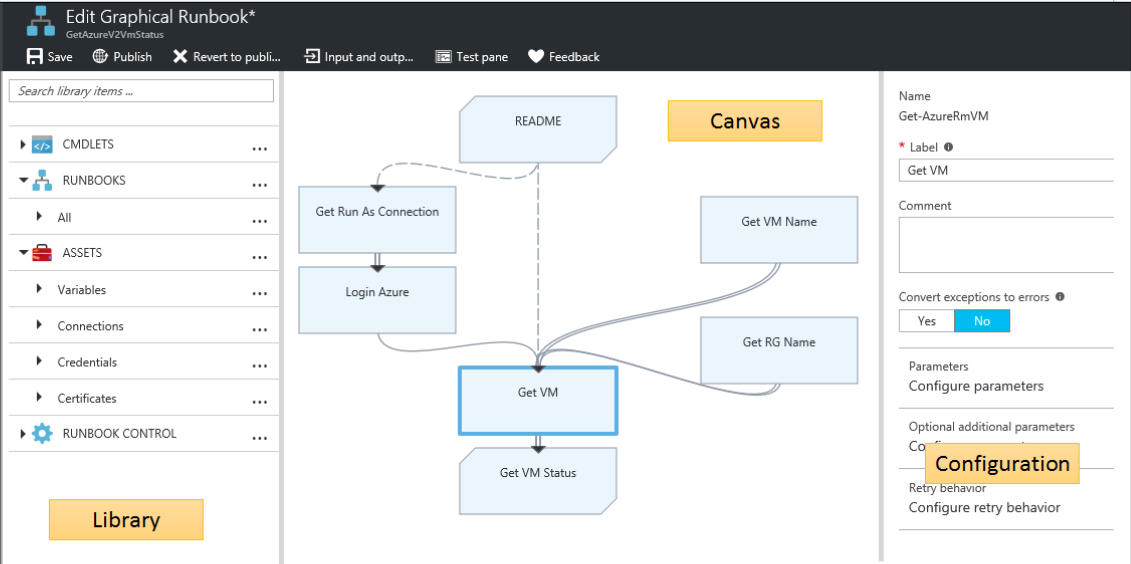Select the Certificates asset label
This screenshot has width=1131, height=564.
click(87, 398)
